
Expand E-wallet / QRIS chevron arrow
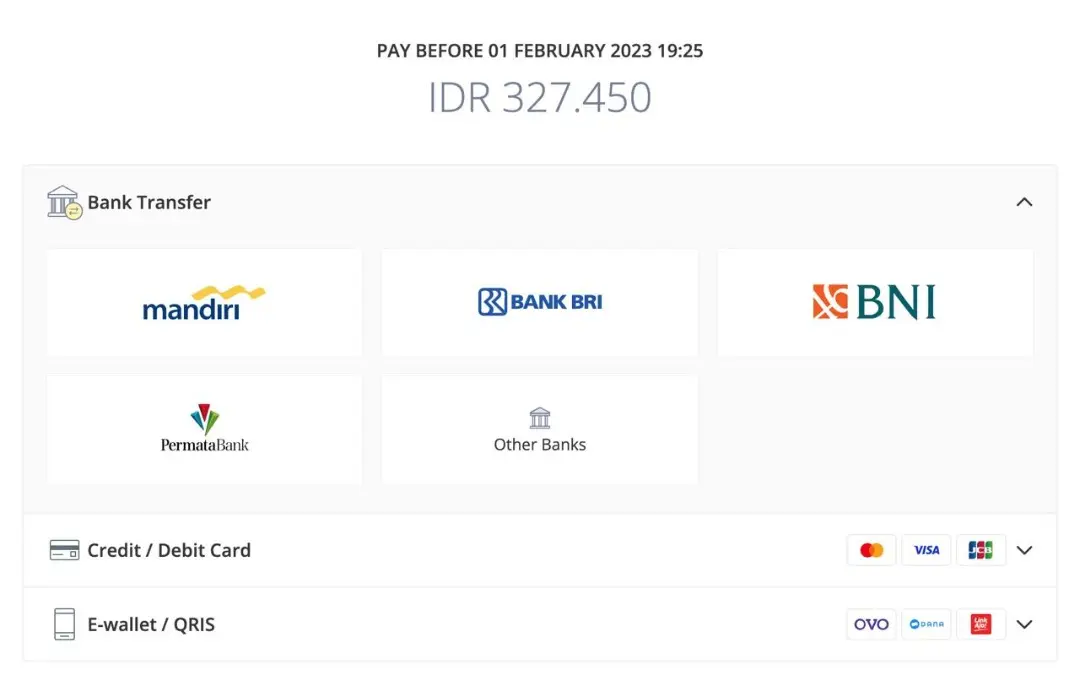pyautogui.click(x=1024, y=624)
